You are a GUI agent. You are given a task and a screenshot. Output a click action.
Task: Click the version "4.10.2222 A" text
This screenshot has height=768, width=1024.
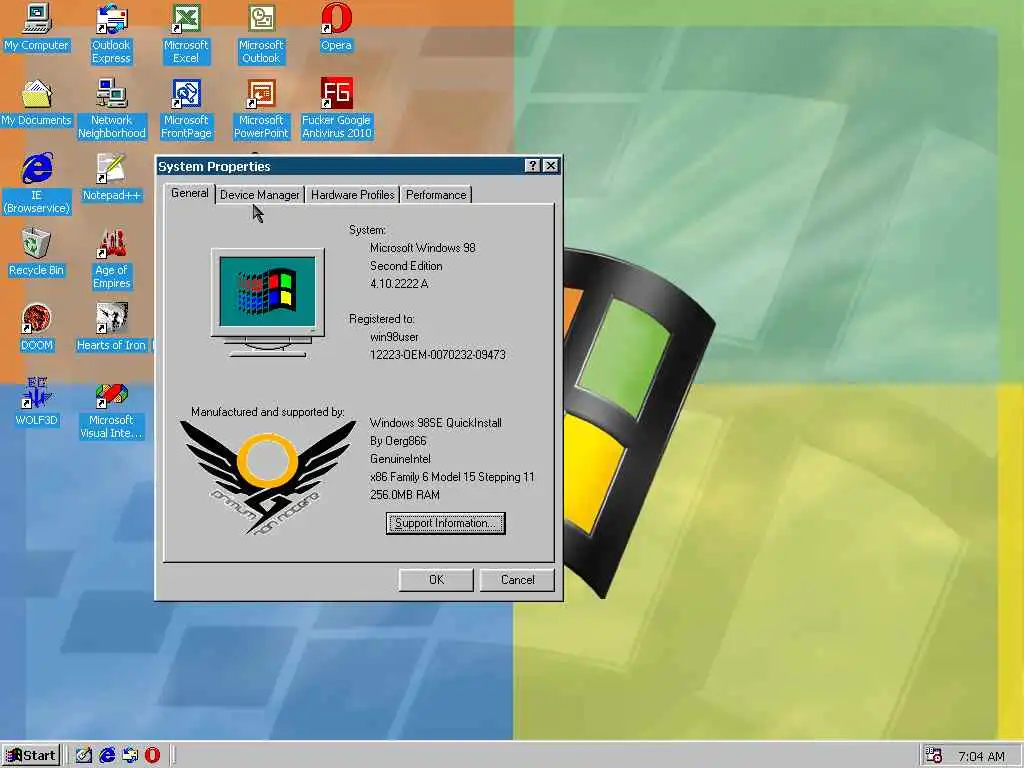tap(399, 283)
